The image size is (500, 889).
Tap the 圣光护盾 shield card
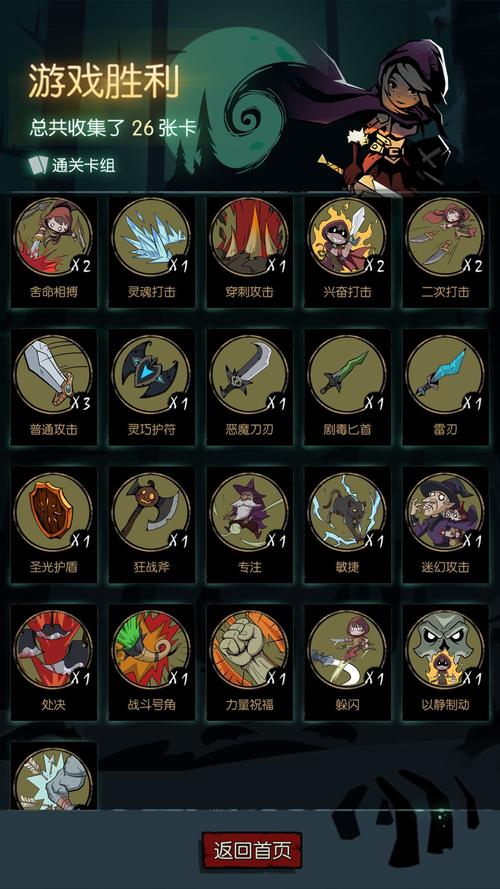click(x=54, y=525)
